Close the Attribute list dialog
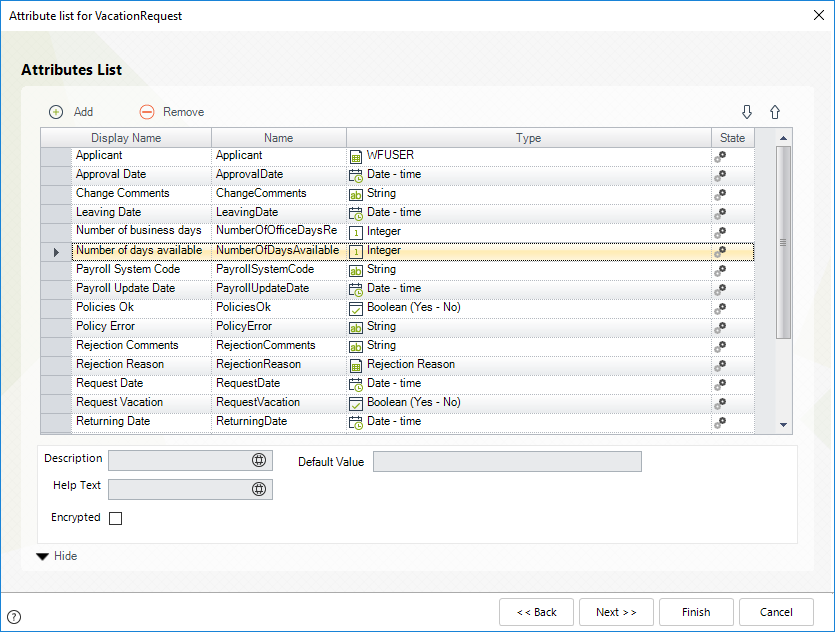 (819, 15)
